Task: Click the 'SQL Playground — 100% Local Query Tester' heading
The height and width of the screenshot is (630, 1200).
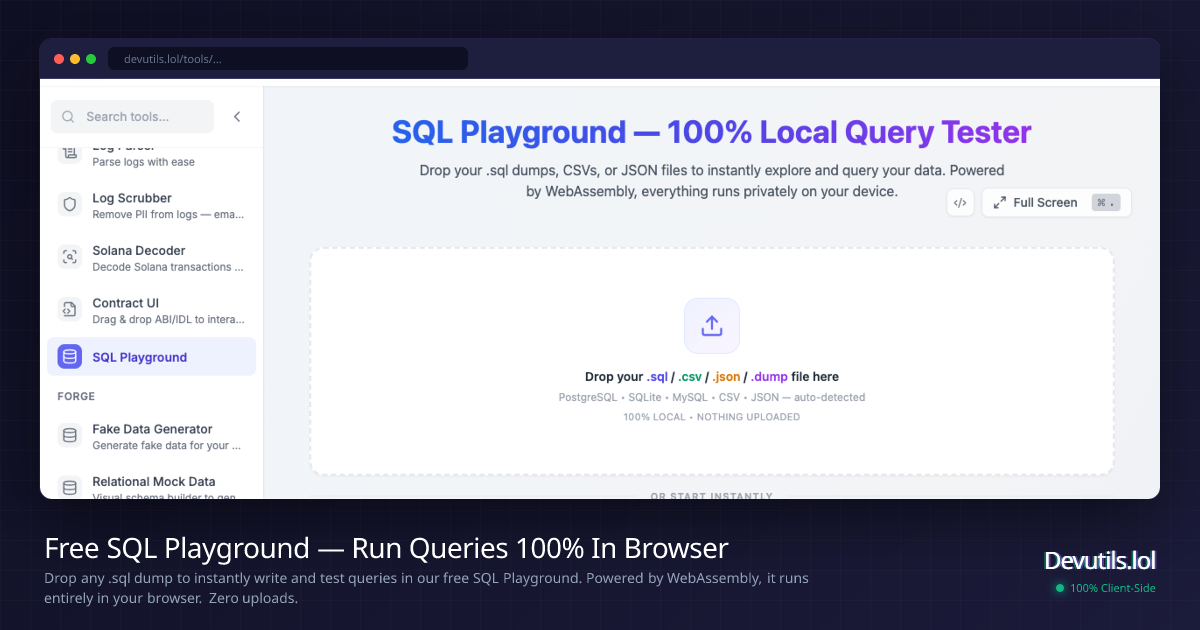Action: 712,132
